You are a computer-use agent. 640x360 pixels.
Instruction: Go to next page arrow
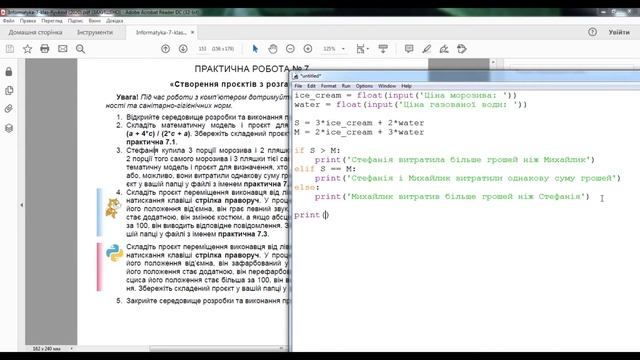183,49
